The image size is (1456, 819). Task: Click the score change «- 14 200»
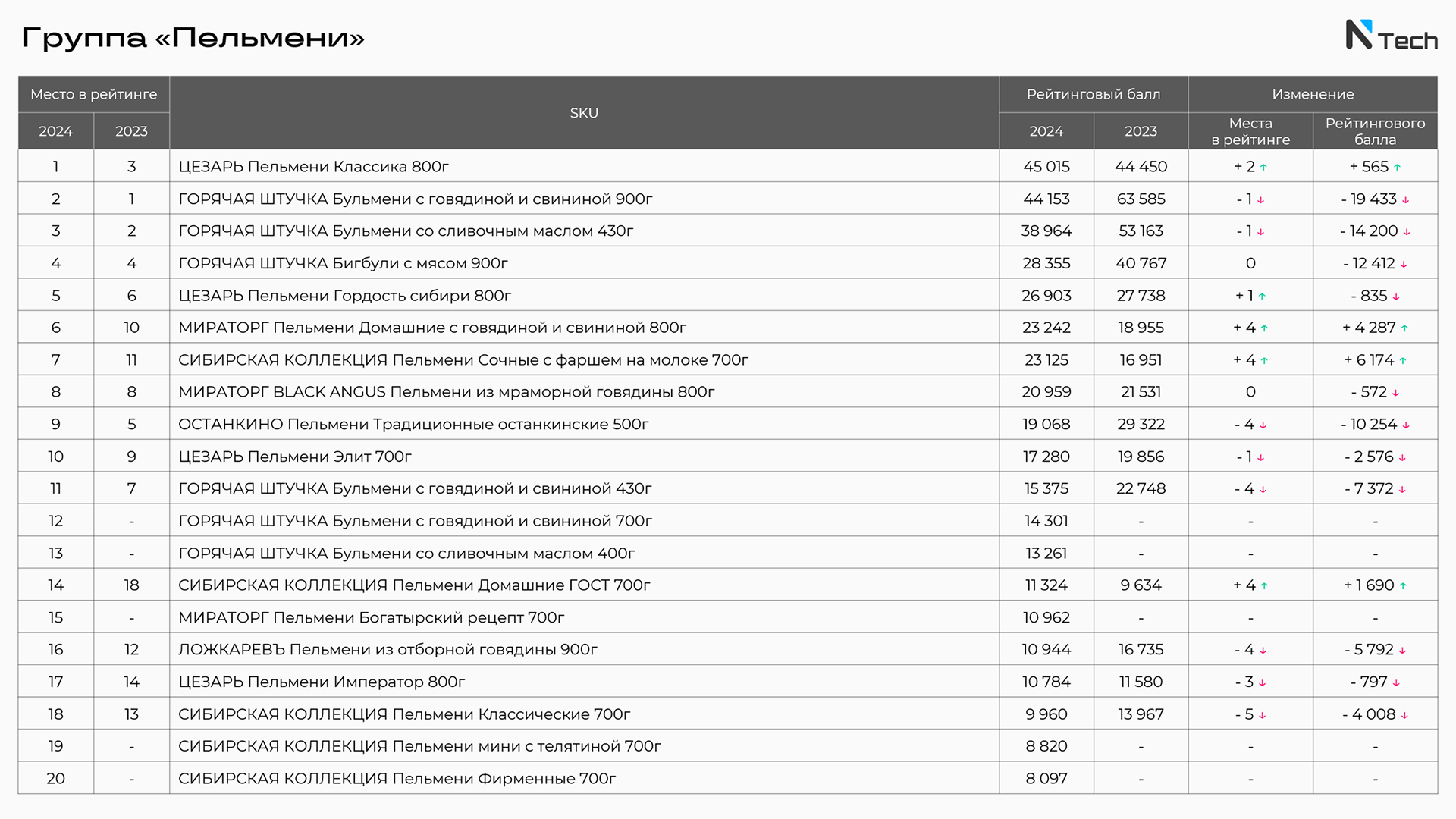tap(1375, 231)
